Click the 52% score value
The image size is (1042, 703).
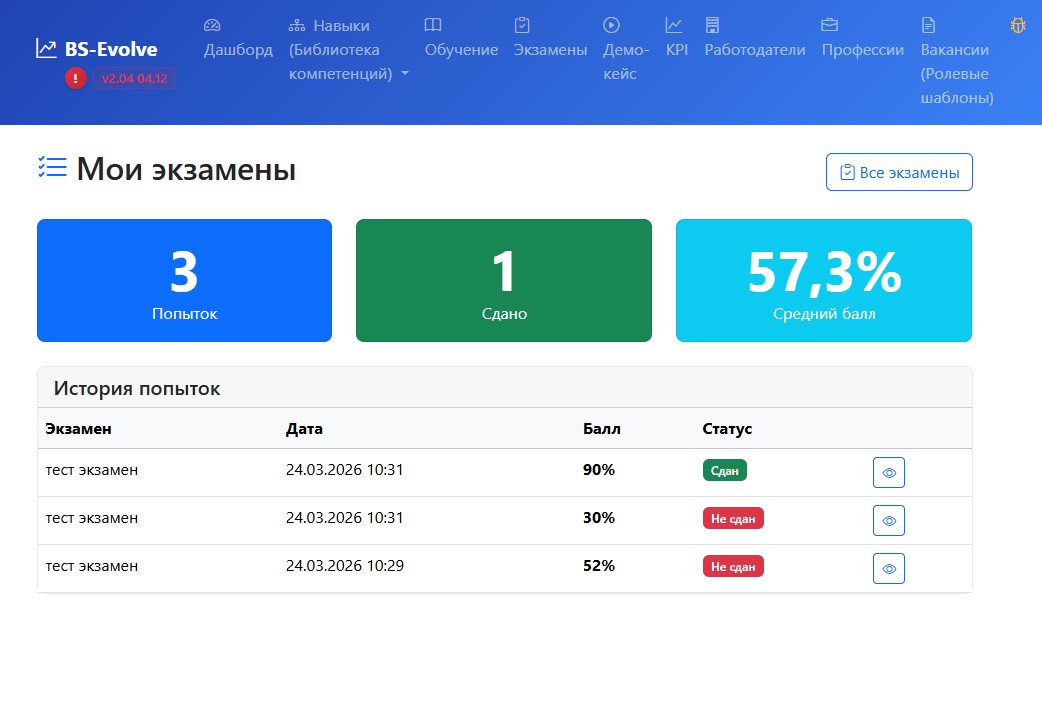pyautogui.click(x=599, y=565)
